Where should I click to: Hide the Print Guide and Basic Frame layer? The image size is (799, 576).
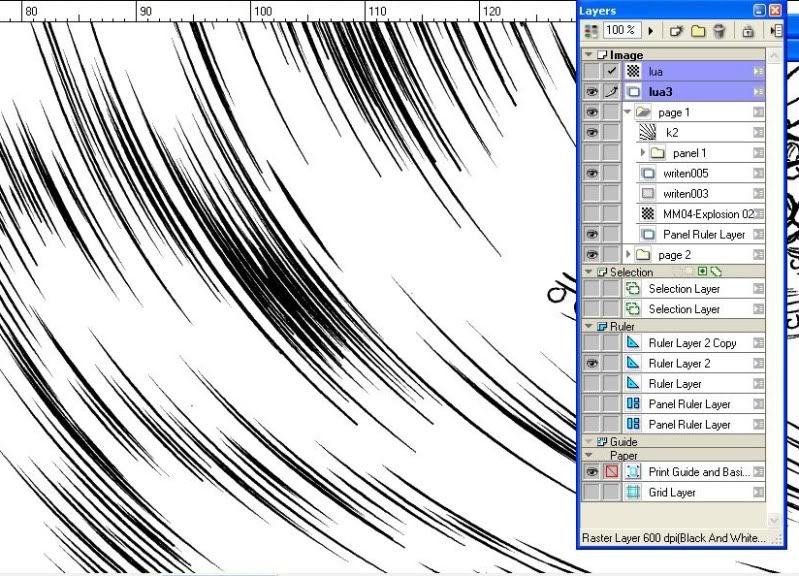[x=592, y=472]
